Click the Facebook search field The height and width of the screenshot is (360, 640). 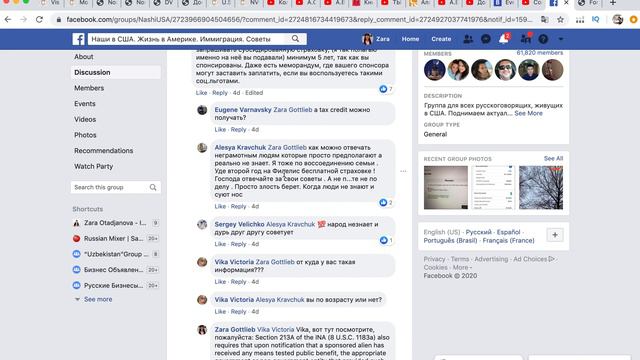tap(188, 39)
